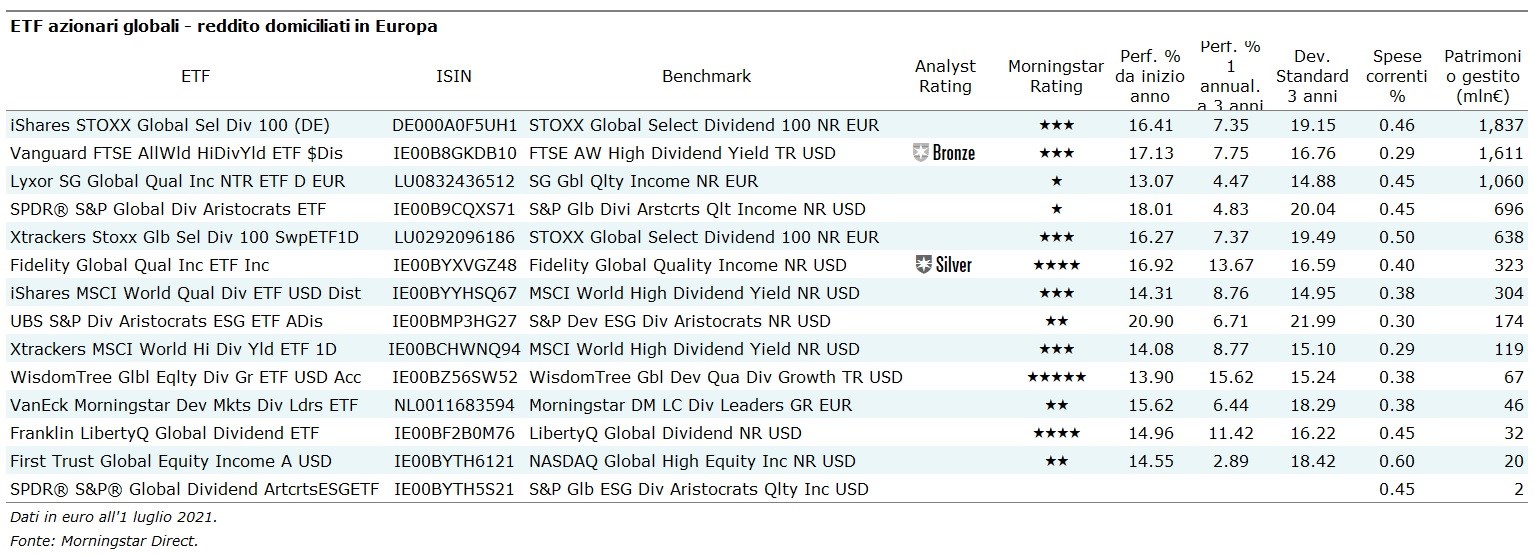Click Fidelity Global Qual Inc four-star rating
This screenshot has width=1534, height=555.
pyautogui.click(x=1056, y=265)
